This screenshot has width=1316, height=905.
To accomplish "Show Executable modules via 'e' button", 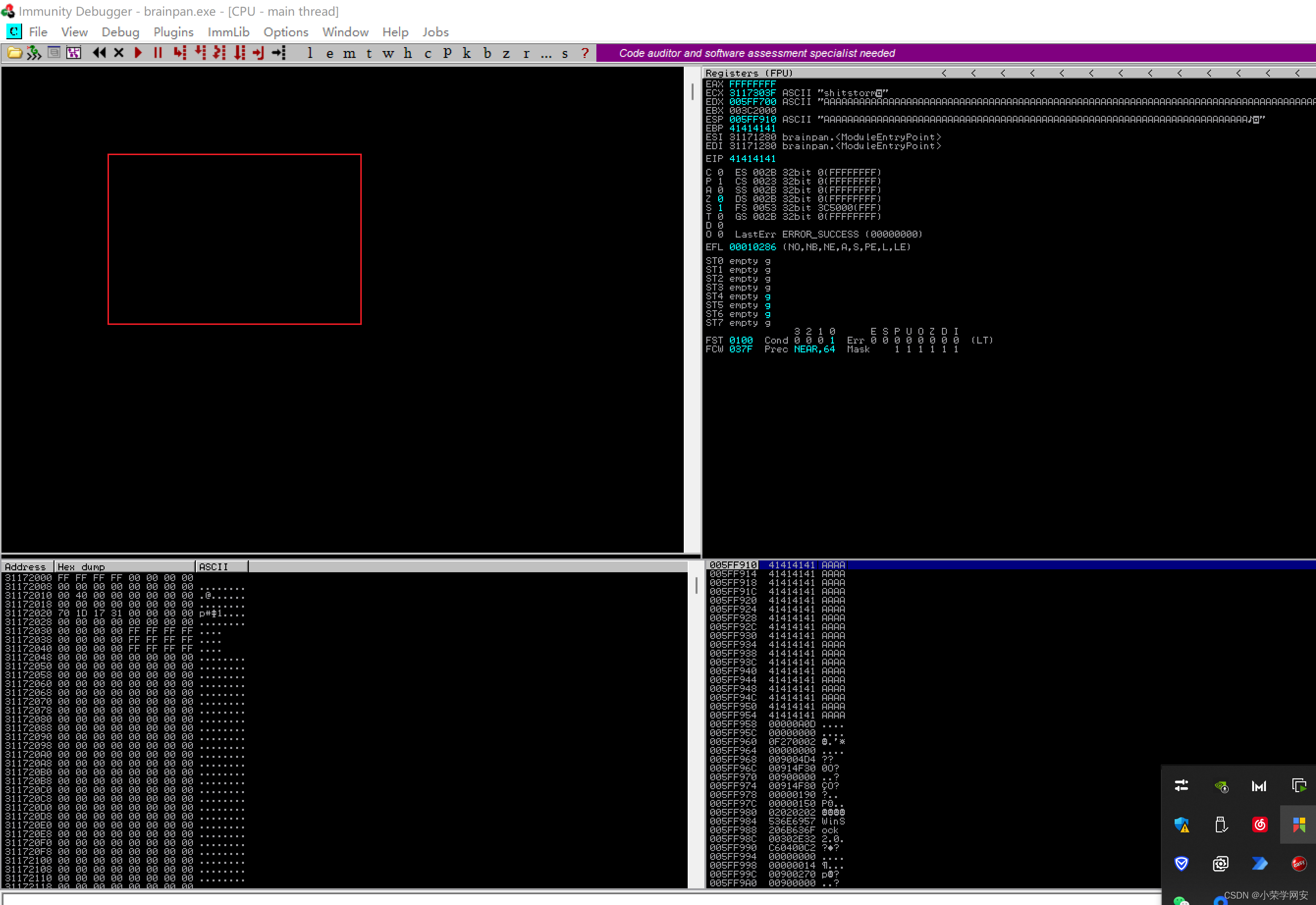I will (329, 53).
